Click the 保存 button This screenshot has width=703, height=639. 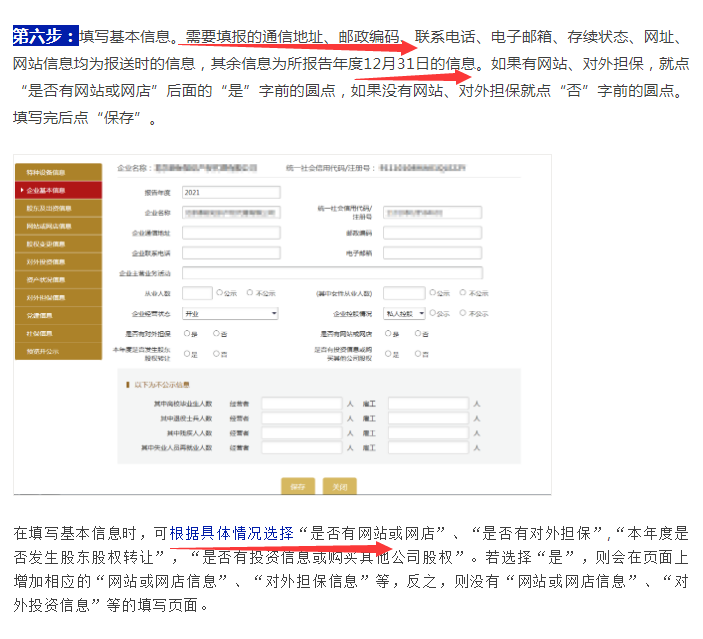[x=298, y=485]
